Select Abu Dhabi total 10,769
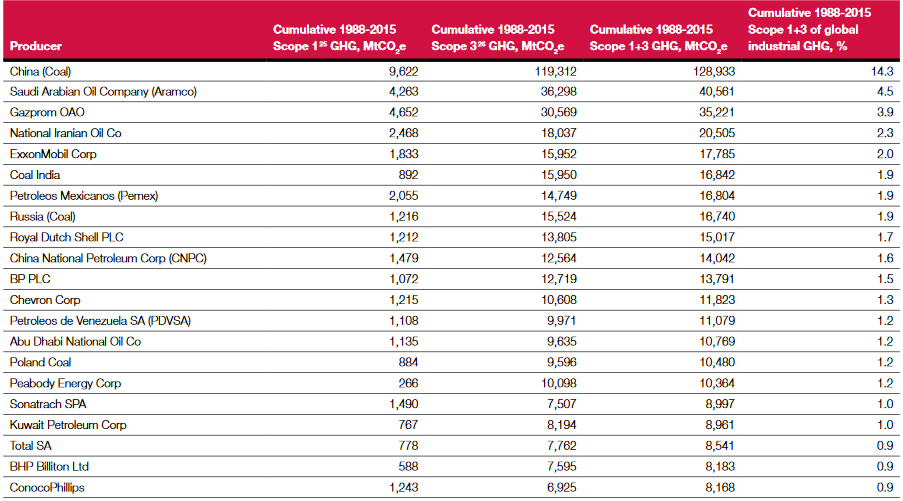This screenshot has height=501, width=903. (x=718, y=341)
